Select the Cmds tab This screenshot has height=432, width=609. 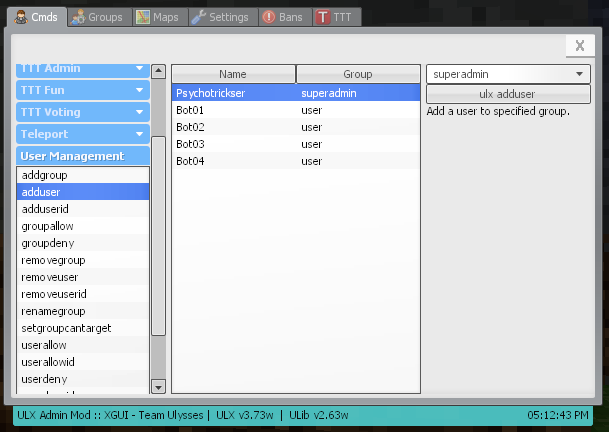pyautogui.click(x=37, y=17)
